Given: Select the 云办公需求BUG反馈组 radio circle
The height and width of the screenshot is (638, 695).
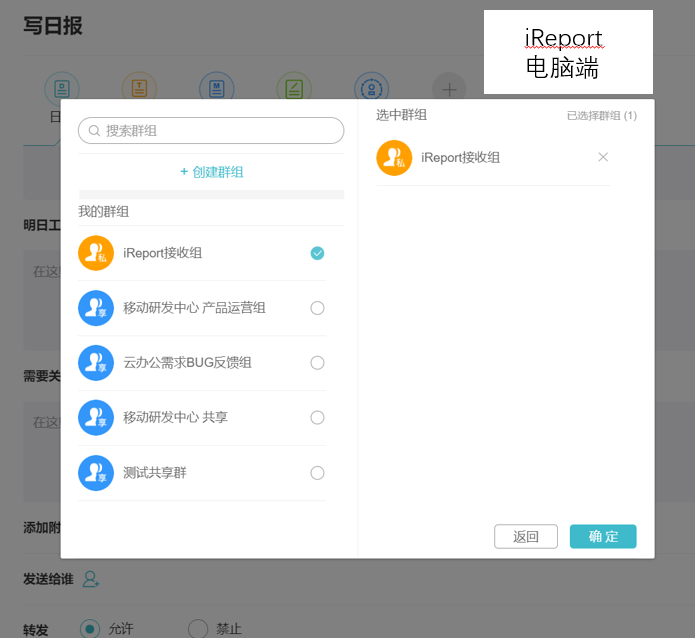Looking at the screenshot, I should tap(317, 363).
